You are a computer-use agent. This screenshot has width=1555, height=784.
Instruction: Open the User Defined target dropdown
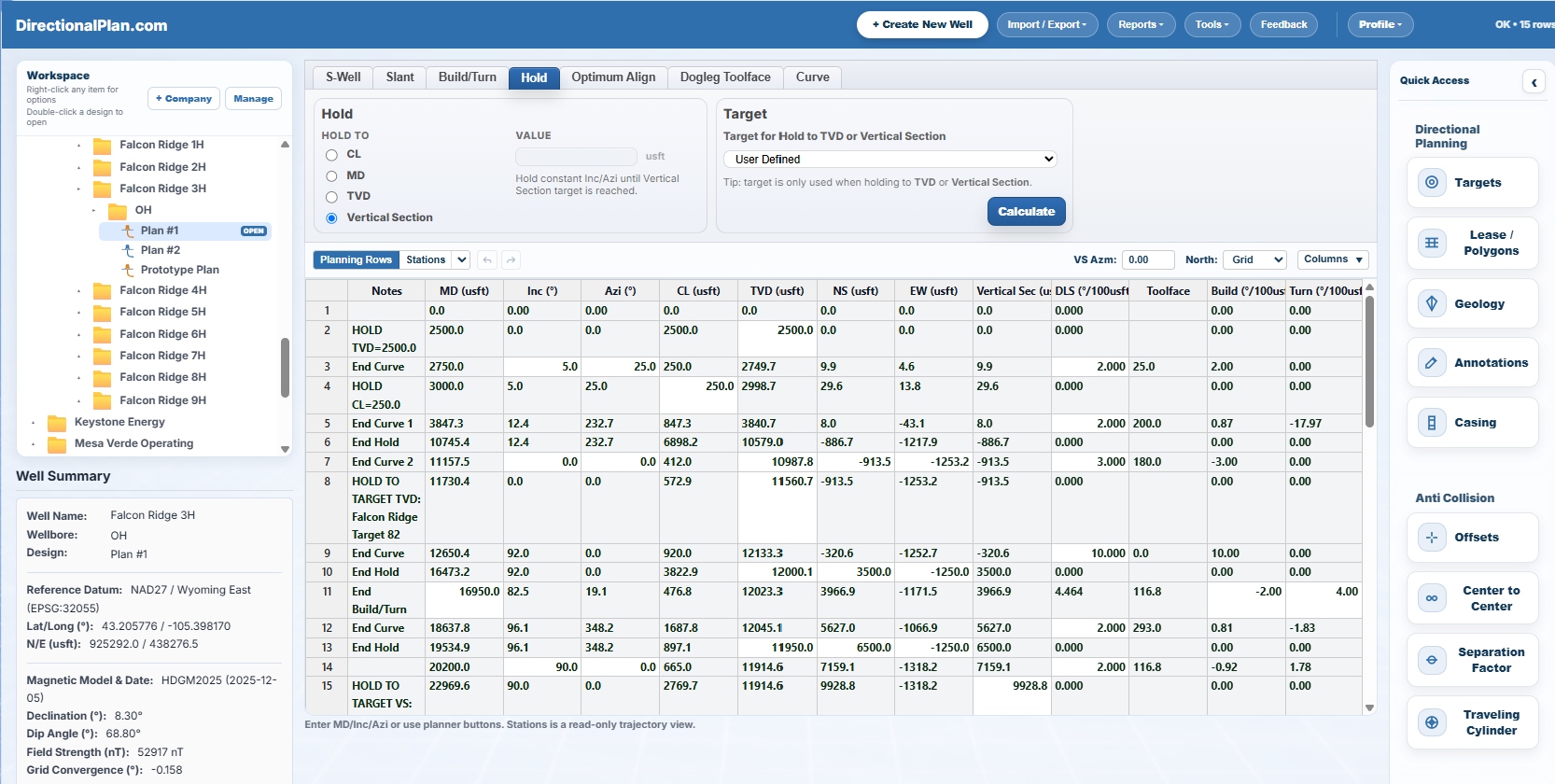[x=890, y=159]
